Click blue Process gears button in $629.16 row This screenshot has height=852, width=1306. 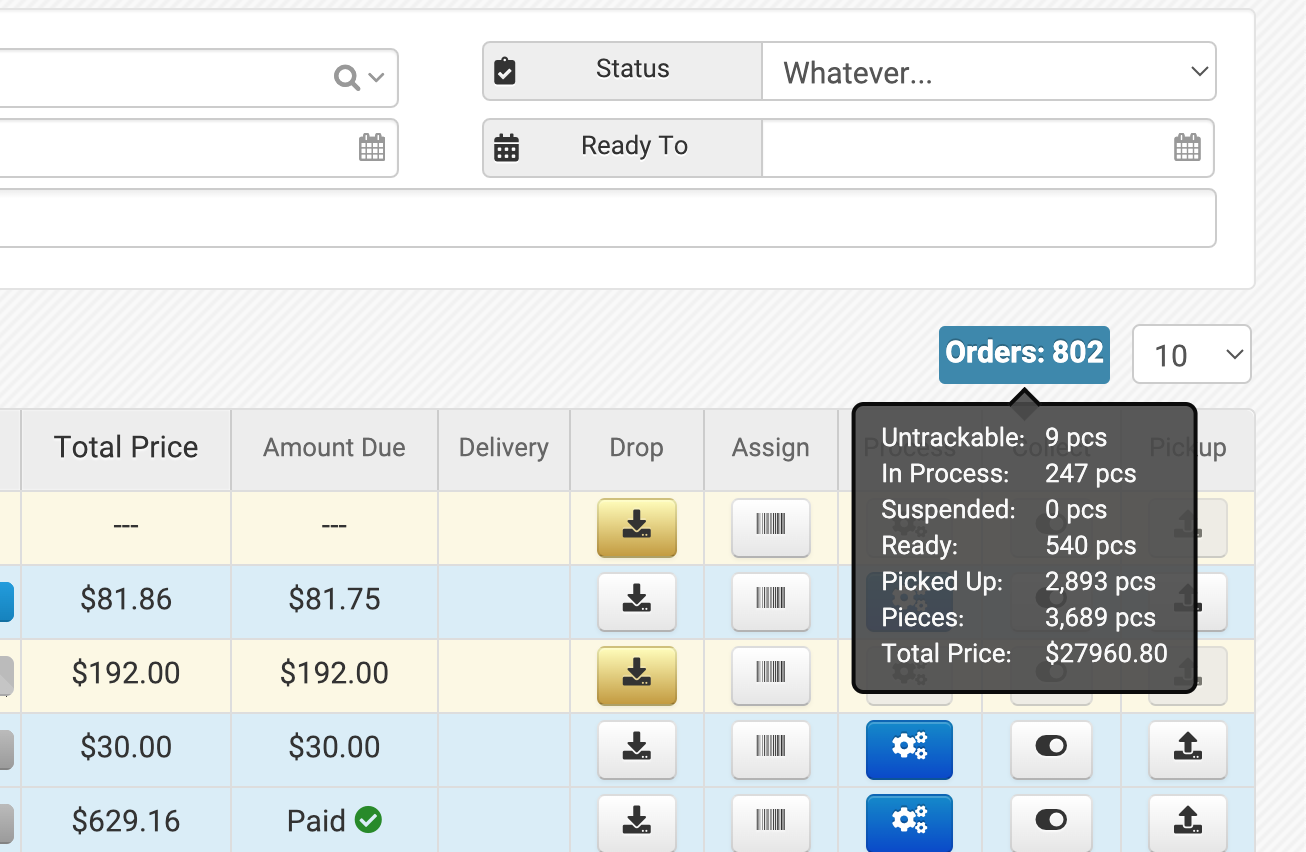pyautogui.click(x=909, y=823)
